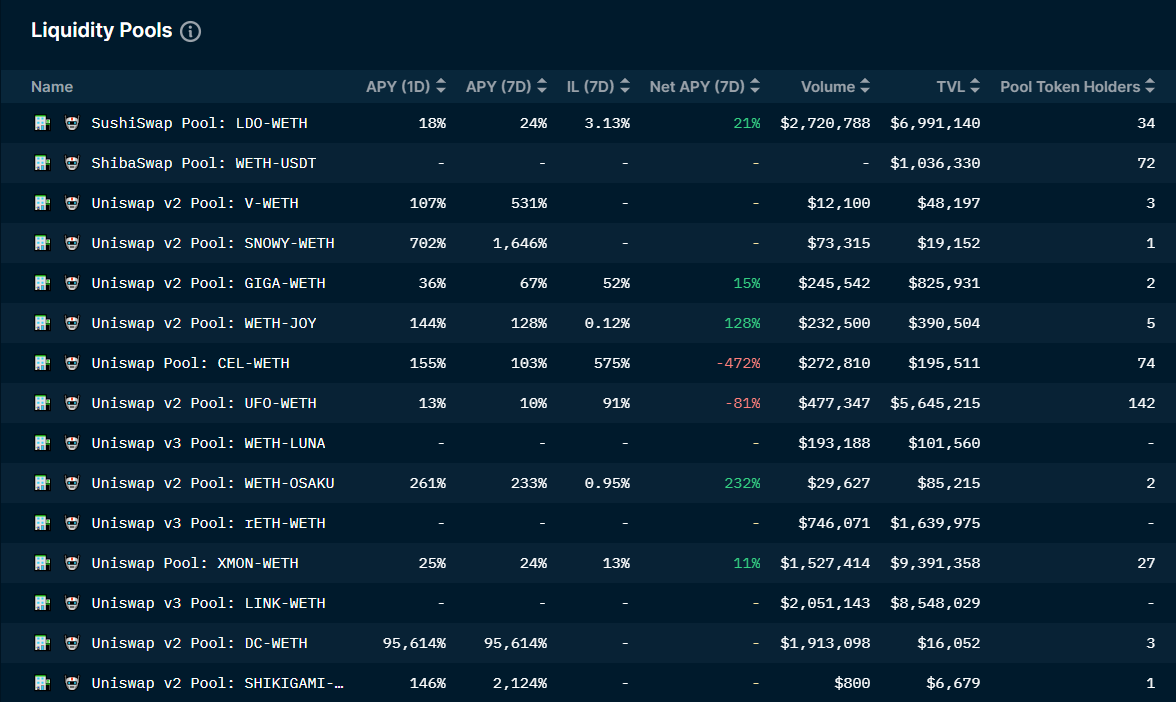This screenshot has width=1176, height=702.
Task: Click the info icon beside Liquidity Pools
Action: point(190,31)
